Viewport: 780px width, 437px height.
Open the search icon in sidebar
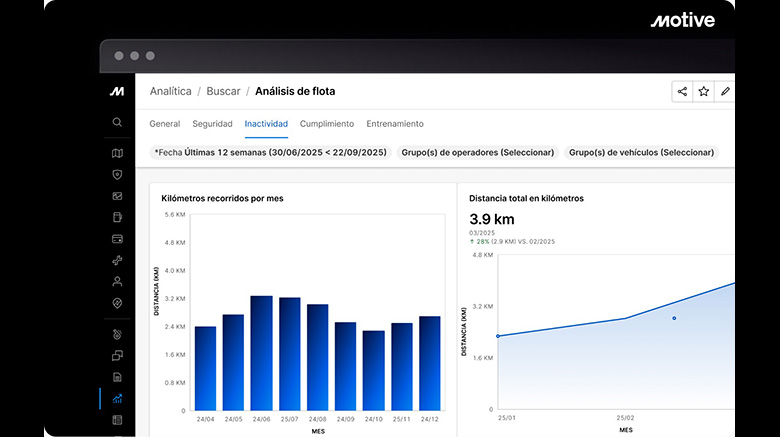click(x=117, y=122)
